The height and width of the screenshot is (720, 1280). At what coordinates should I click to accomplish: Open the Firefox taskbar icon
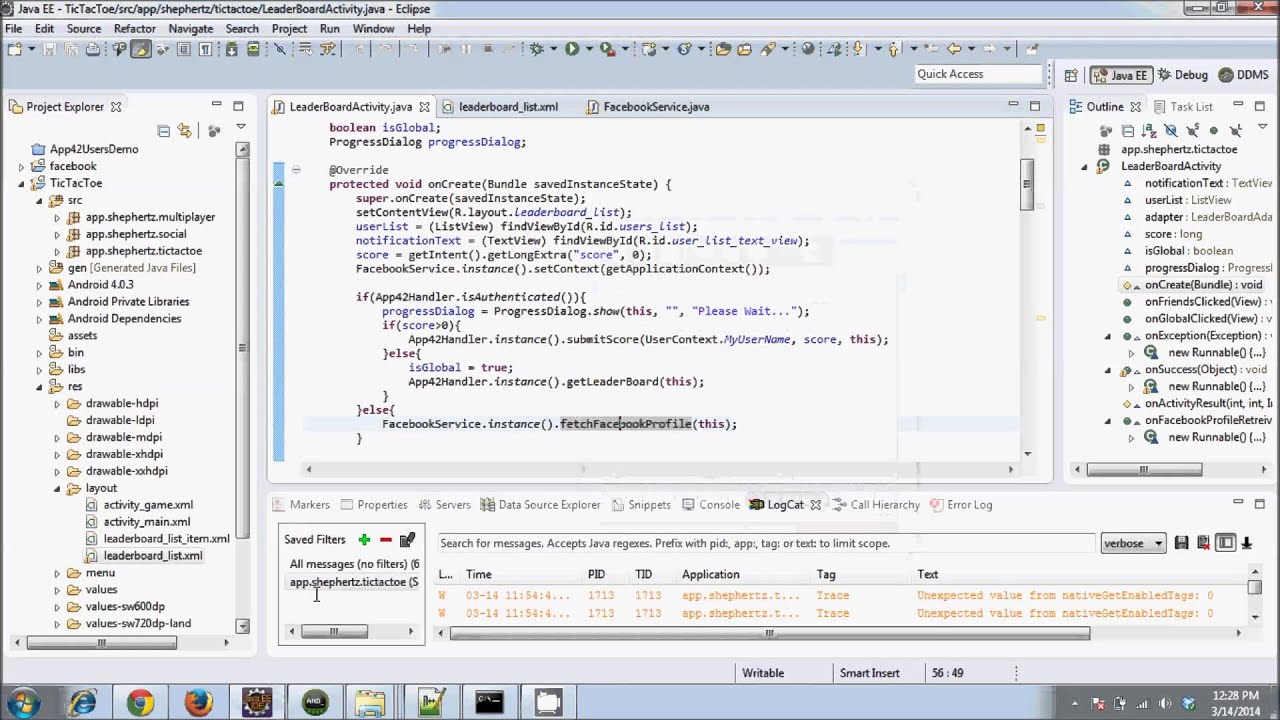198,703
